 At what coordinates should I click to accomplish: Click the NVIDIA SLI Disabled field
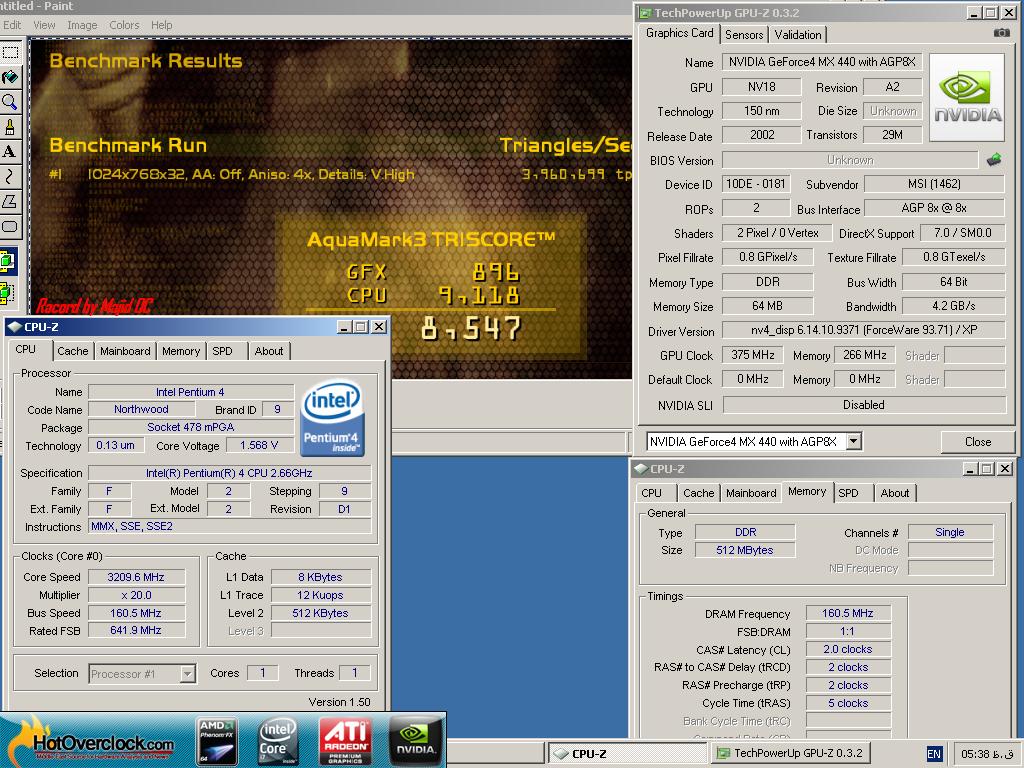pyautogui.click(x=863, y=405)
